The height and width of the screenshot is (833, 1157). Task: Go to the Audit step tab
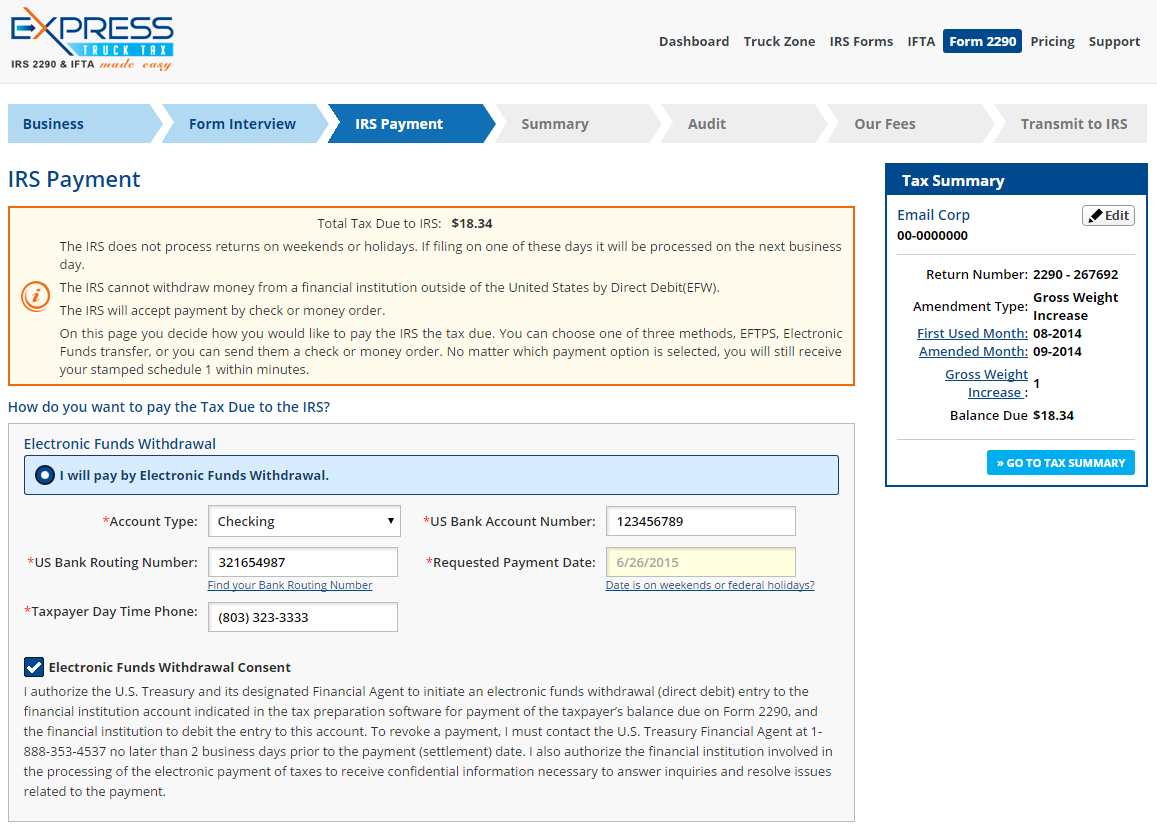click(742, 124)
